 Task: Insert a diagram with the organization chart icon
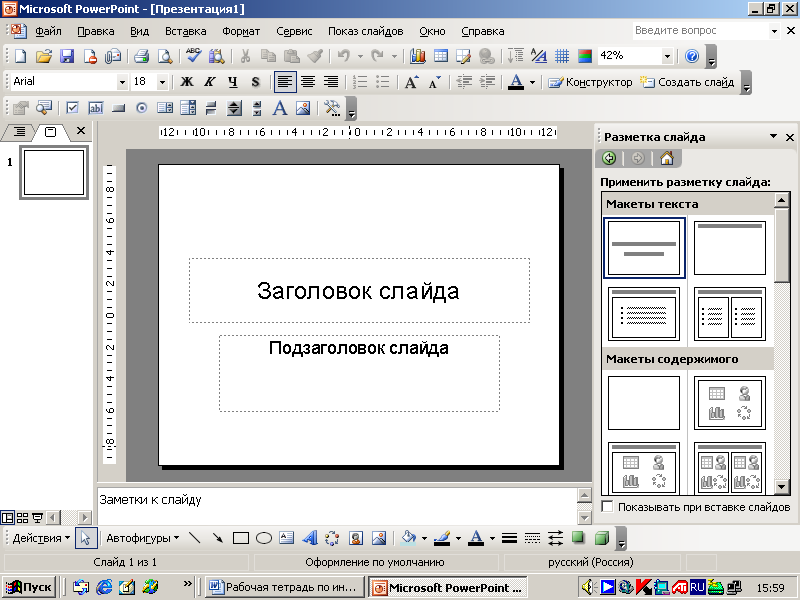point(332,538)
